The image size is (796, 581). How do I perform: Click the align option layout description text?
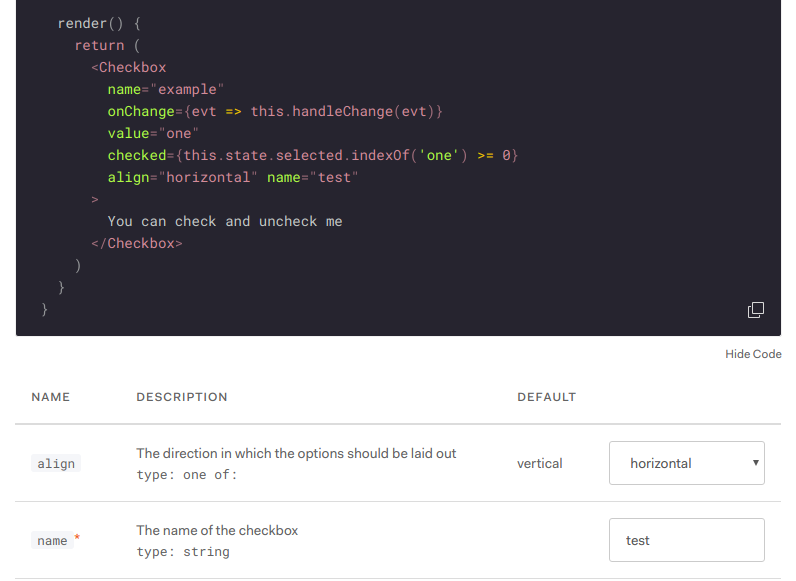point(296,453)
